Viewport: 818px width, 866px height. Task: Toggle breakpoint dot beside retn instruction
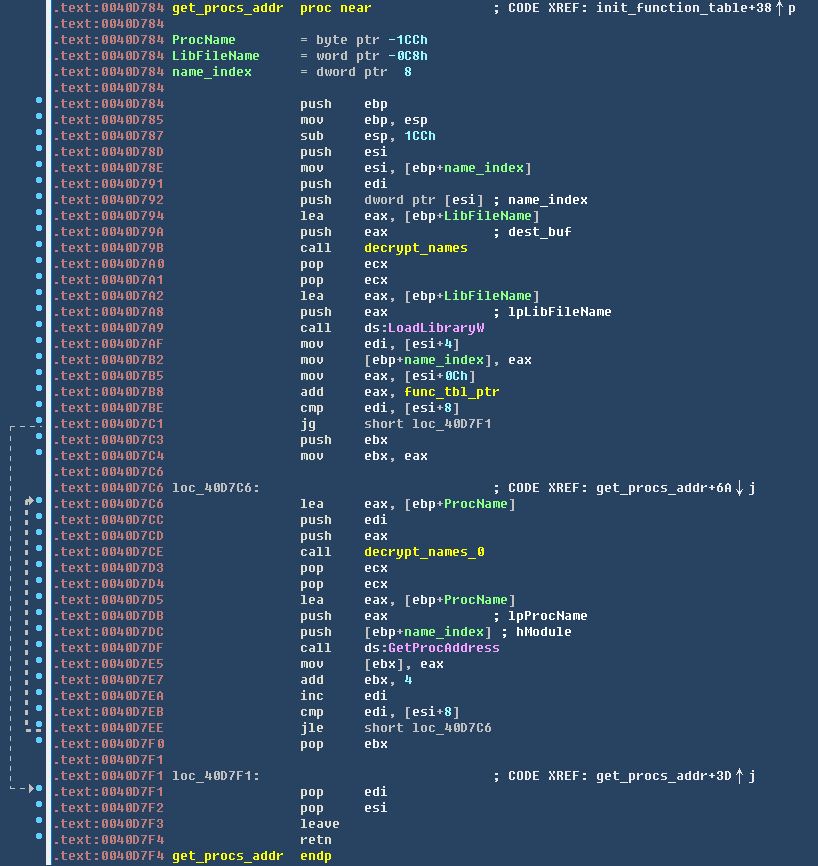(39, 839)
